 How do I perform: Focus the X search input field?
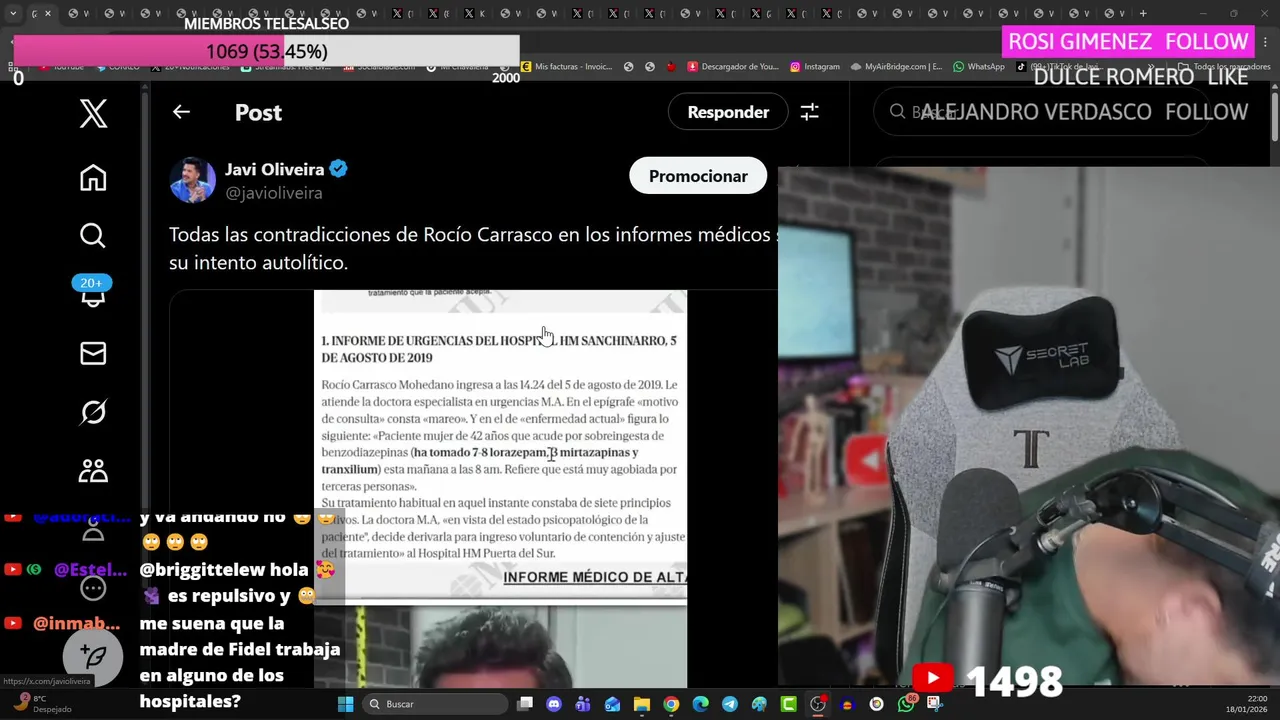point(1040,112)
